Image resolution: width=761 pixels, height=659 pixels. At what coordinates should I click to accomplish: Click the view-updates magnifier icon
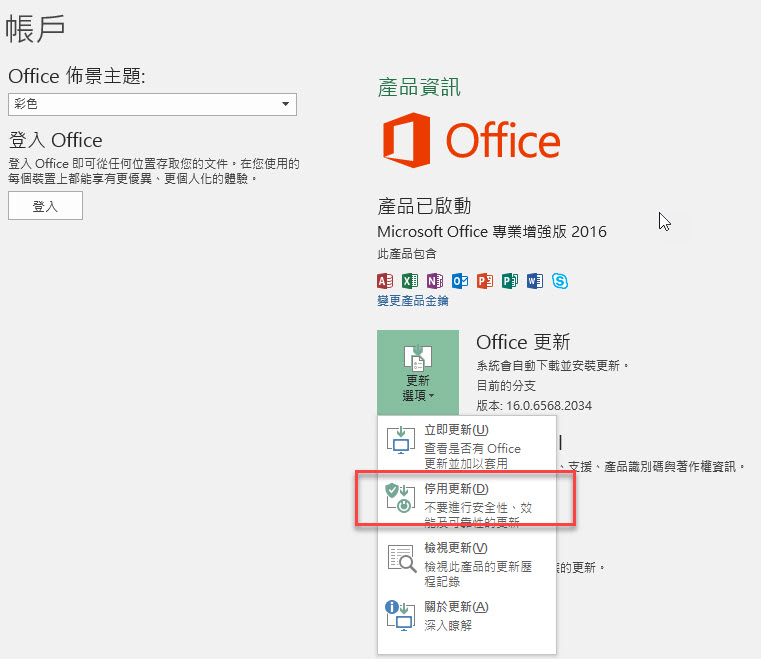click(x=402, y=559)
